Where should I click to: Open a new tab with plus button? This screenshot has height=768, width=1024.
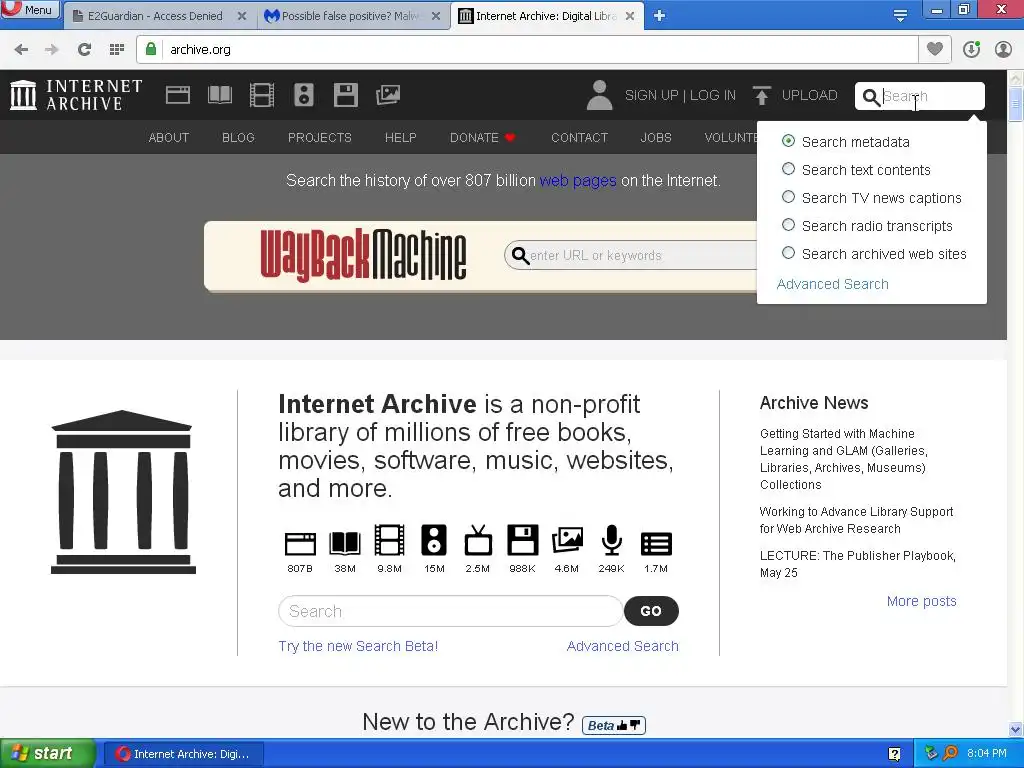pos(659,16)
